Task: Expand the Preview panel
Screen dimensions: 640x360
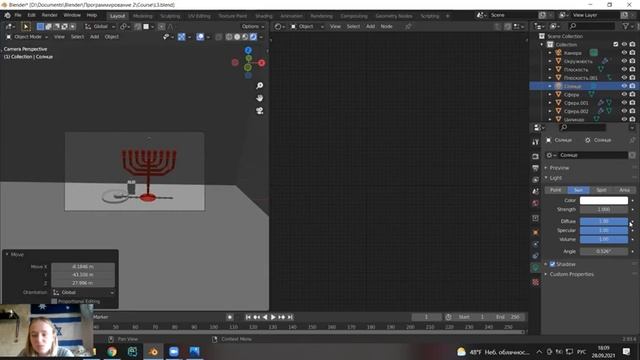Action: point(559,168)
